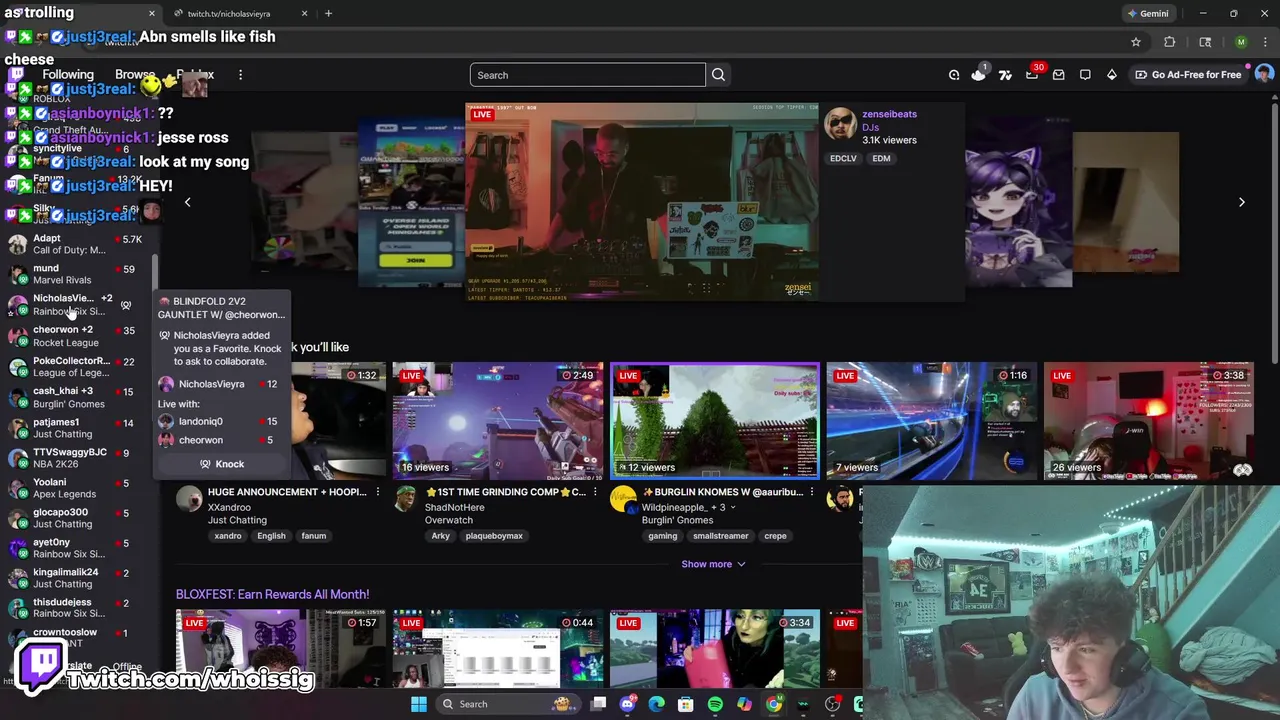Image resolution: width=1280 pixels, height=720 pixels.
Task: Click the Task View icon in taskbar
Action: pyautogui.click(x=598, y=704)
